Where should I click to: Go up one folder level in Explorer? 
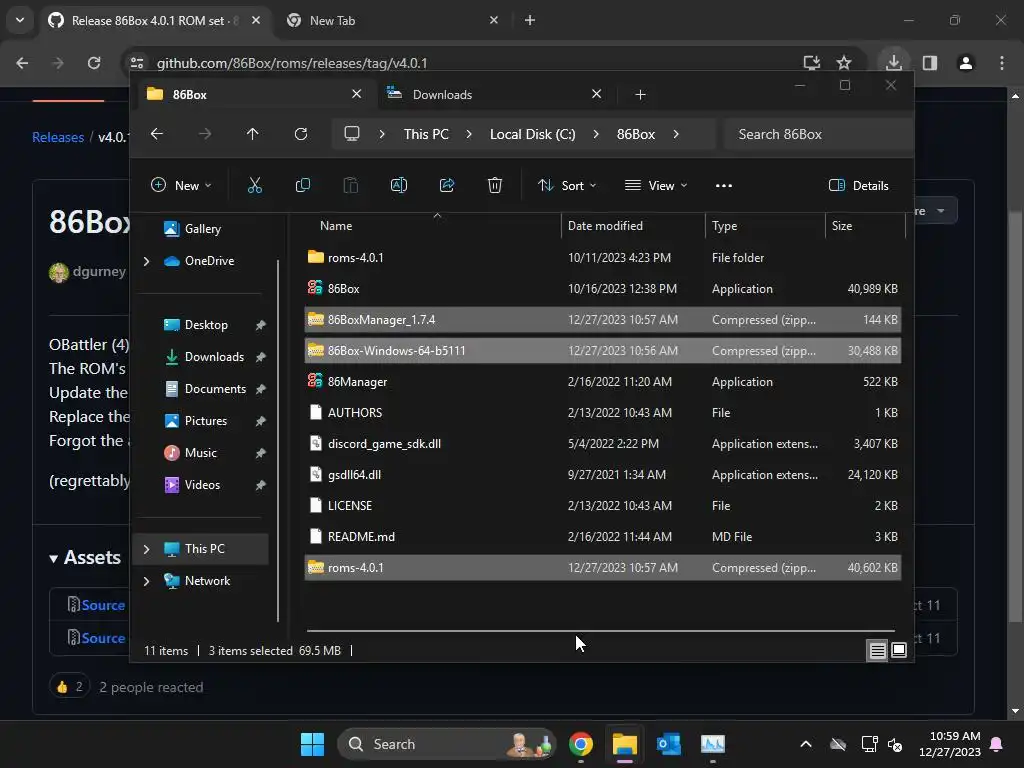pos(253,134)
